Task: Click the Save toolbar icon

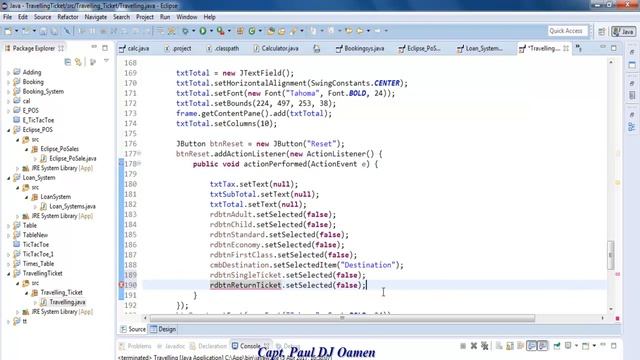Action: [x=43, y=31]
